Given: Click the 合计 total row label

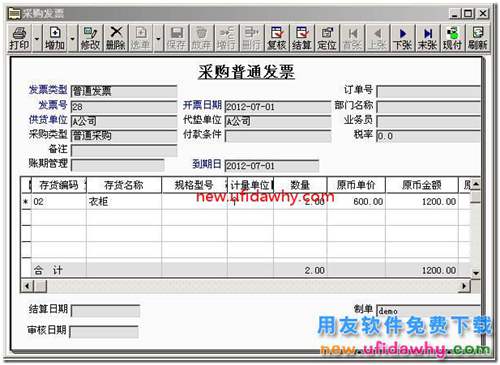Looking at the screenshot, I should coord(48,270).
